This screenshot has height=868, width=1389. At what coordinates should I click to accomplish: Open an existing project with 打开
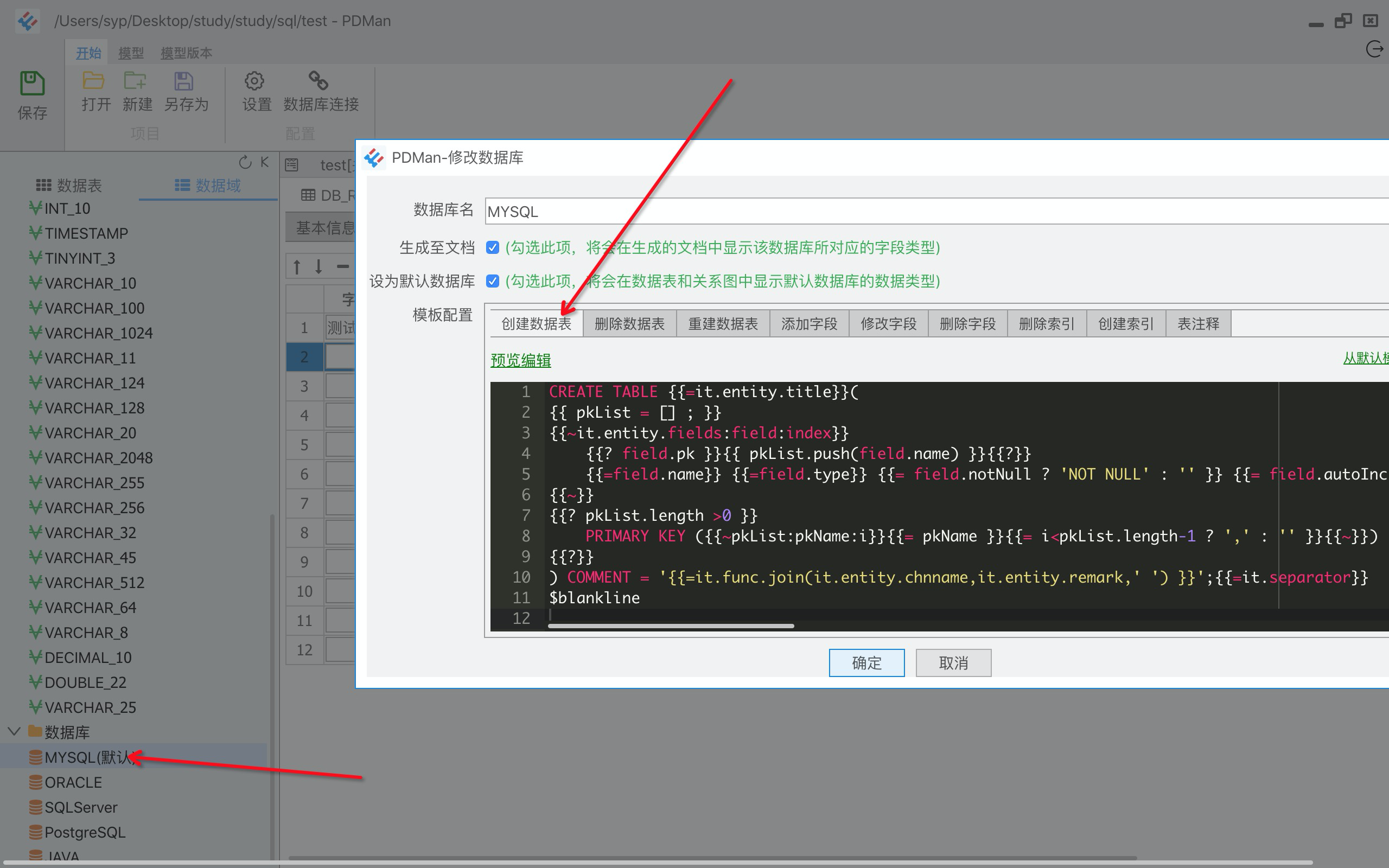click(x=94, y=92)
